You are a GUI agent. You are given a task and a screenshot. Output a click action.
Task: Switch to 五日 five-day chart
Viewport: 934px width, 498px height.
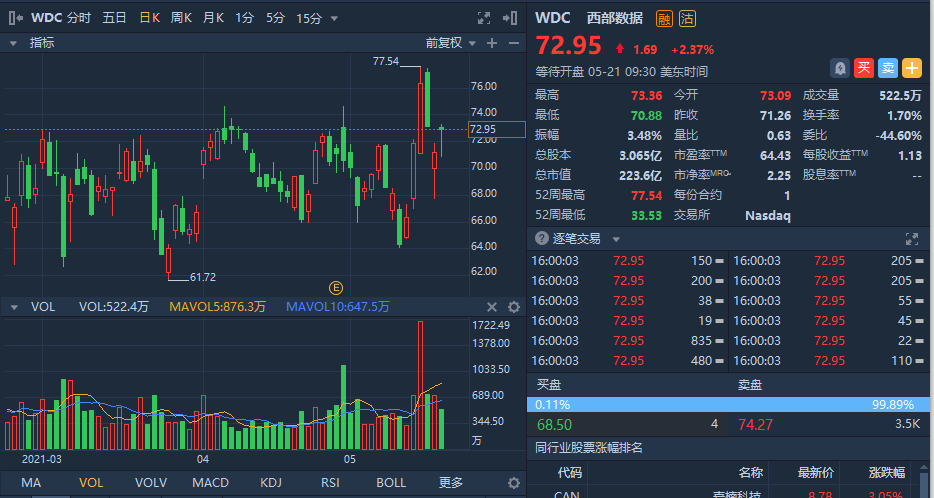[x=114, y=18]
